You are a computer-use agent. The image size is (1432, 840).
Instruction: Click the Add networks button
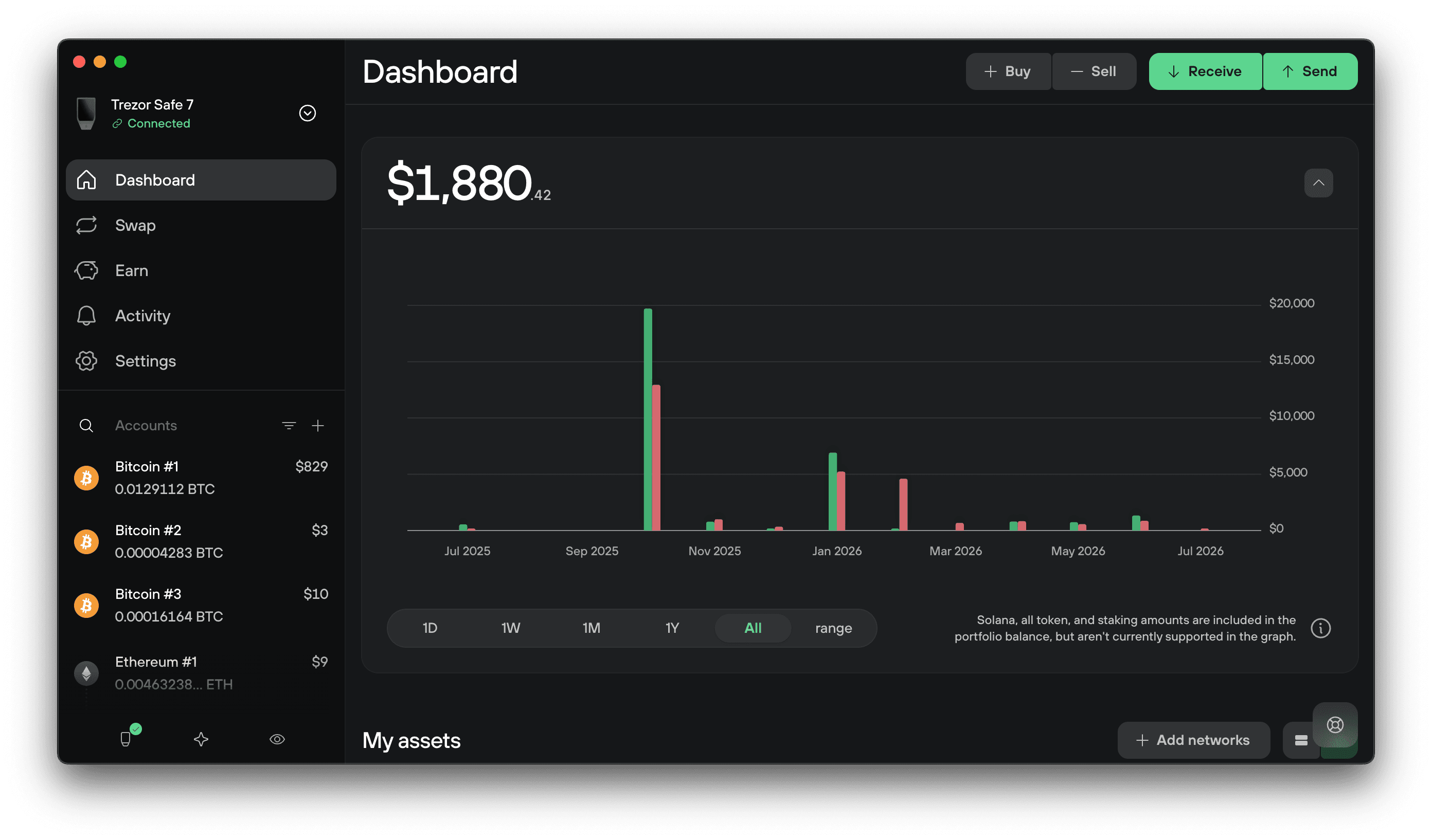(1193, 740)
